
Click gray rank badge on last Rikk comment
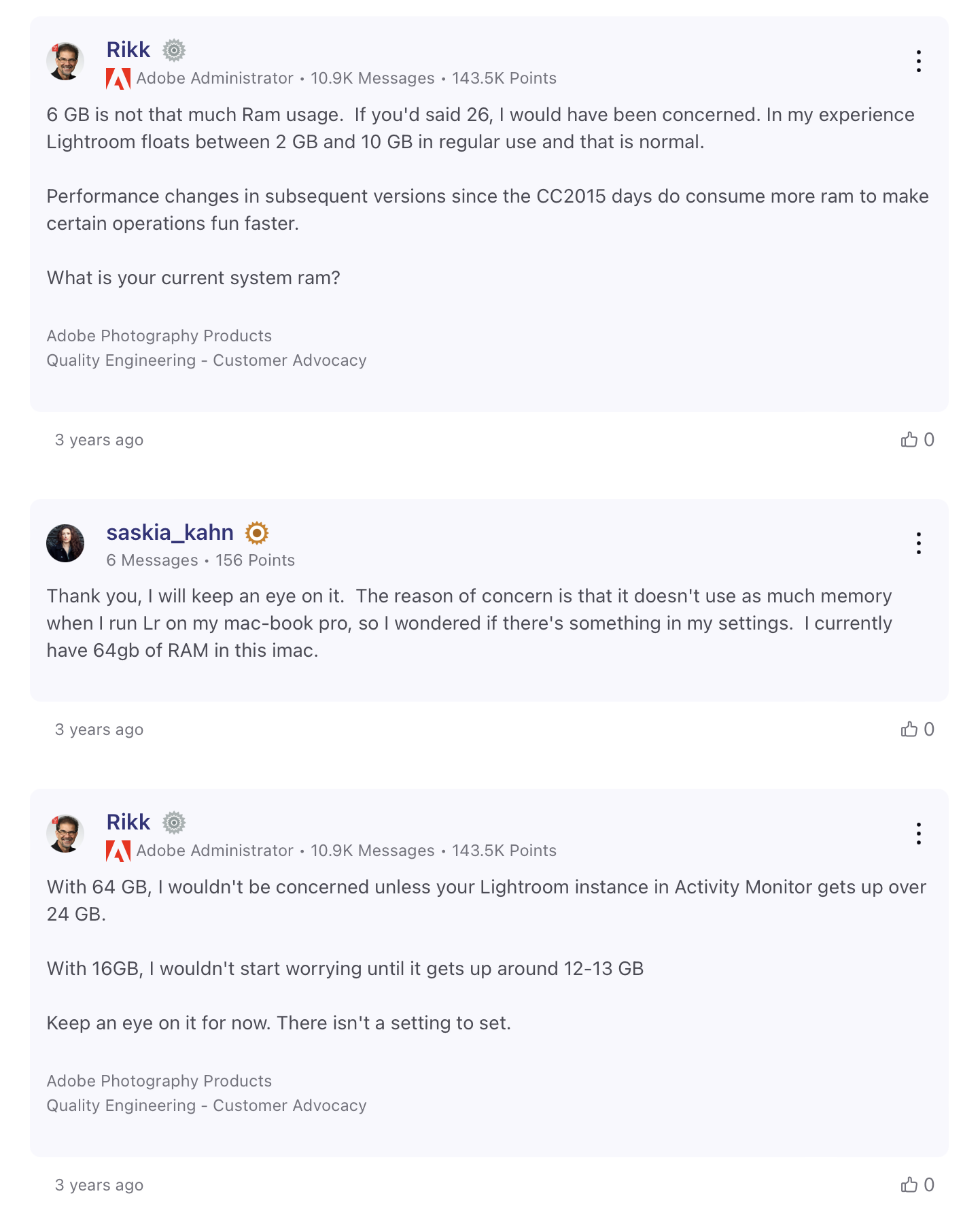(174, 823)
